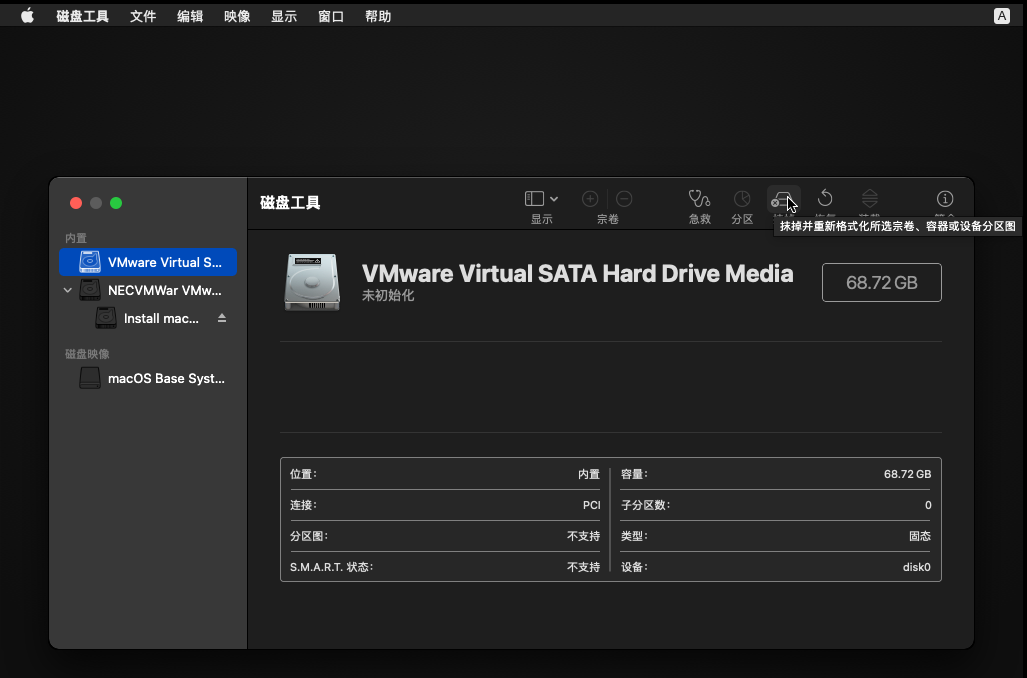
Task: Open the 文件 menu
Action: pyautogui.click(x=143, y=16)
